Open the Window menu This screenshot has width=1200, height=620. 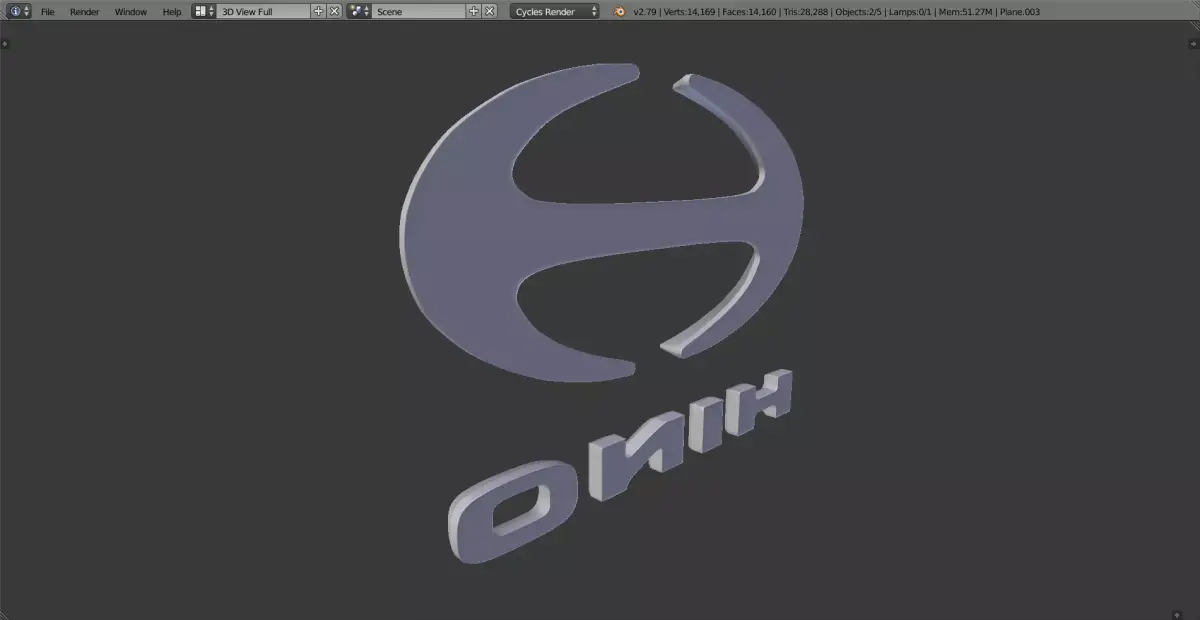click(130, 11)
